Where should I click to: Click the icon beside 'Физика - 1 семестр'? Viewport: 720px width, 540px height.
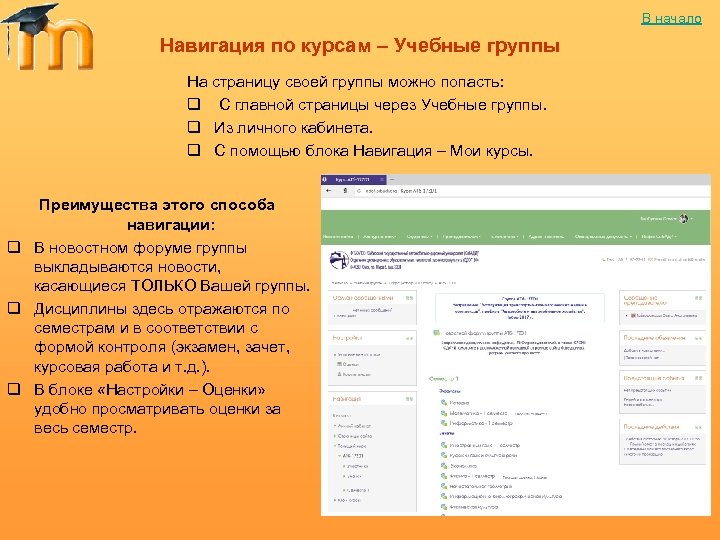point(444,476)
